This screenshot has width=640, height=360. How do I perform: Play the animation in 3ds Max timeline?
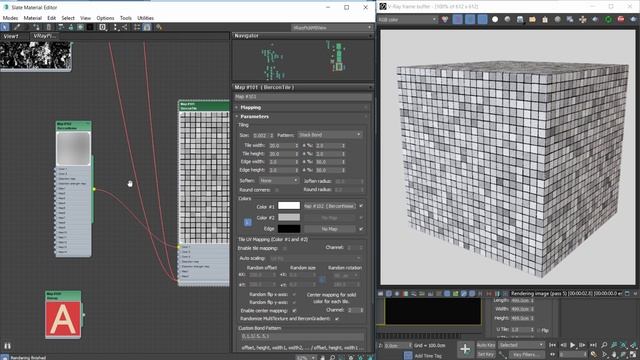pos(572,345)
